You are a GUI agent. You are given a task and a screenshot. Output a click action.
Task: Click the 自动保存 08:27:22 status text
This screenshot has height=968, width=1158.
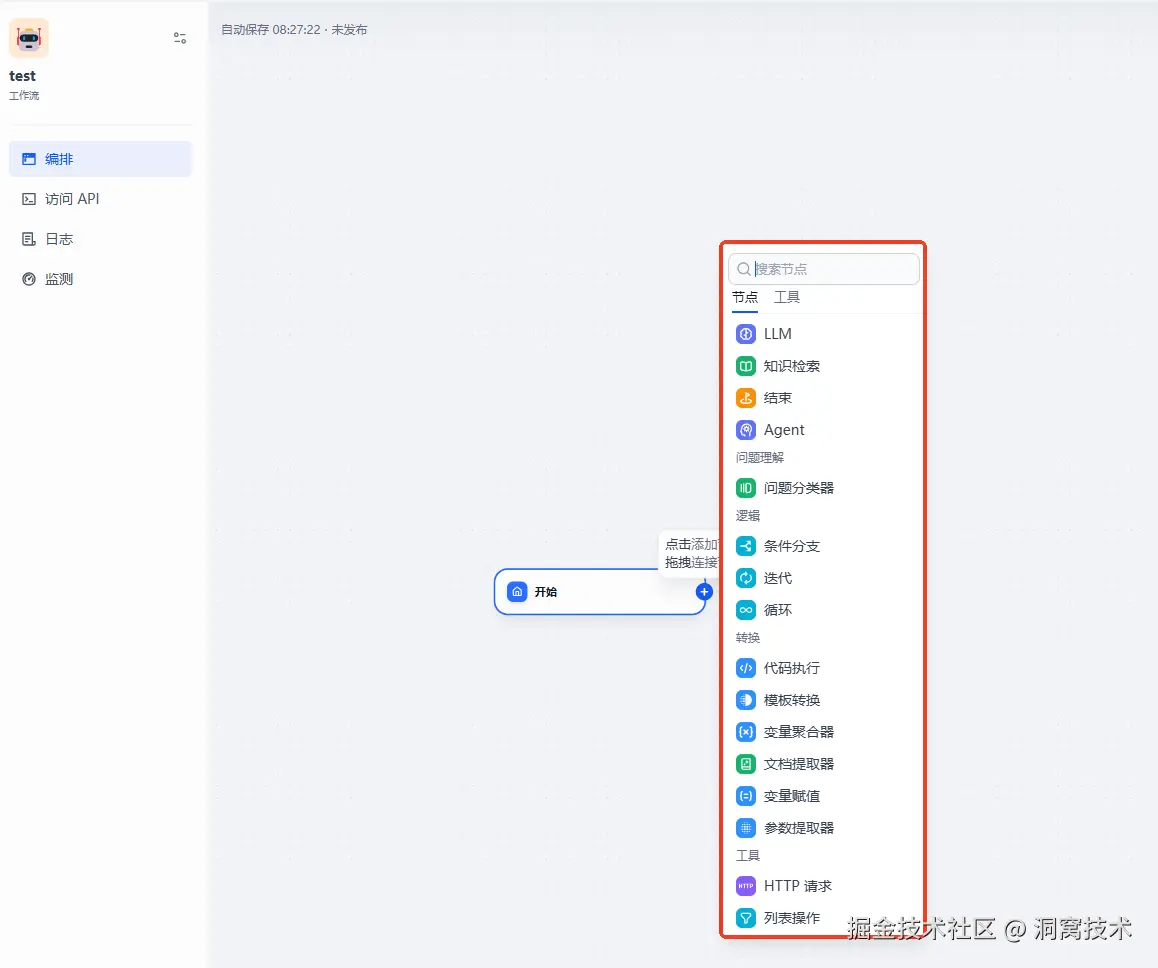click(x=271, y=30)
